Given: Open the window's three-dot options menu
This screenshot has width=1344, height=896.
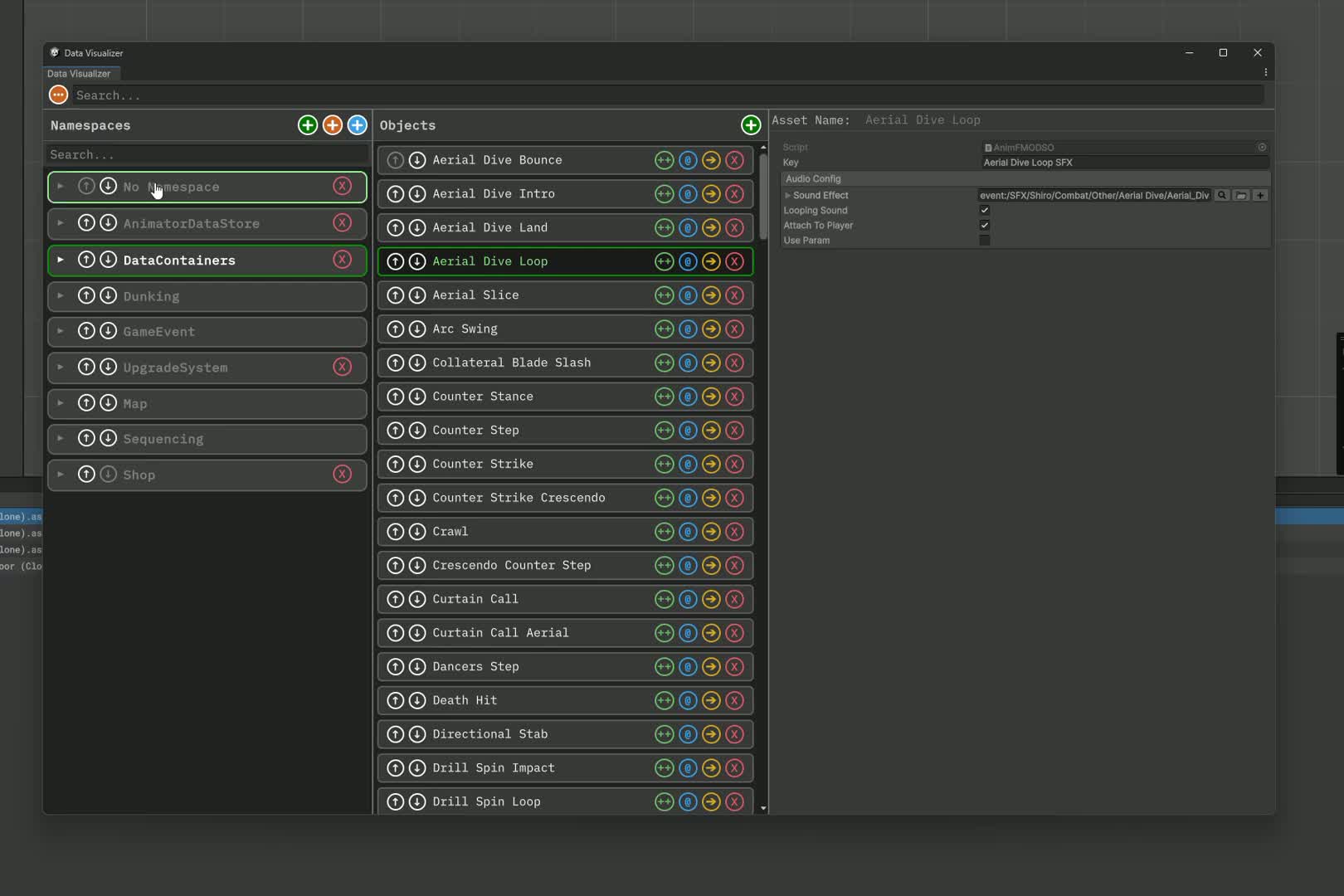Looking at the screenshot, I should 1265,73.
